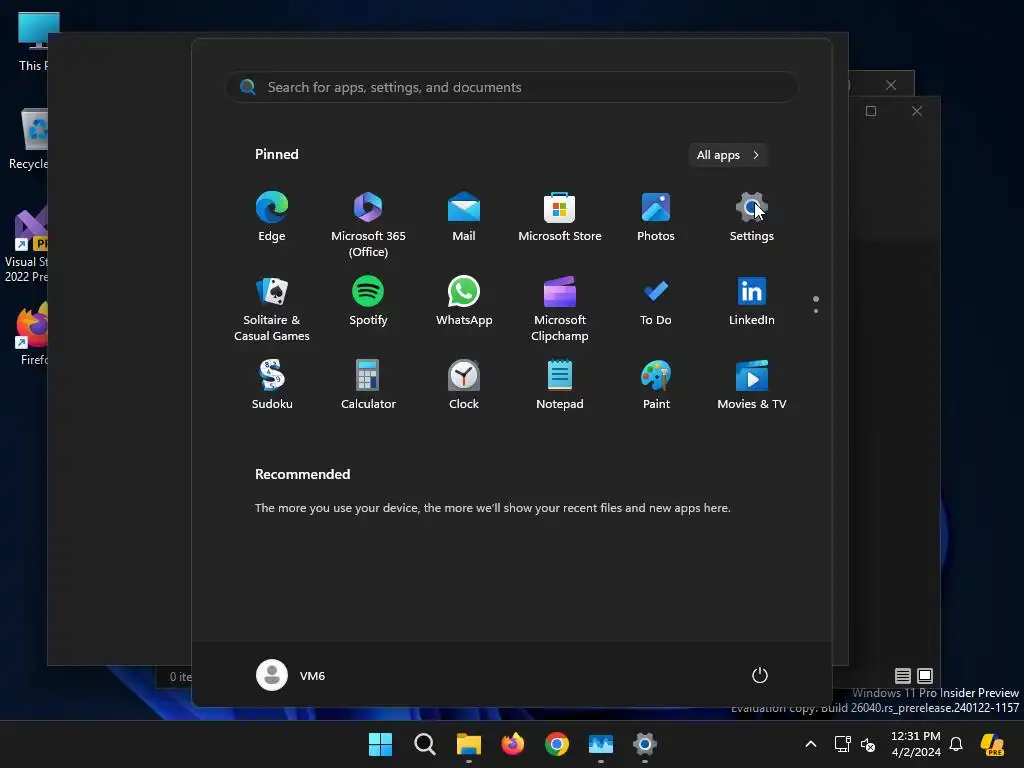Go to next pinned apps page dot
This screenshot has height=768, width=1024.
(x=816, y=311)
